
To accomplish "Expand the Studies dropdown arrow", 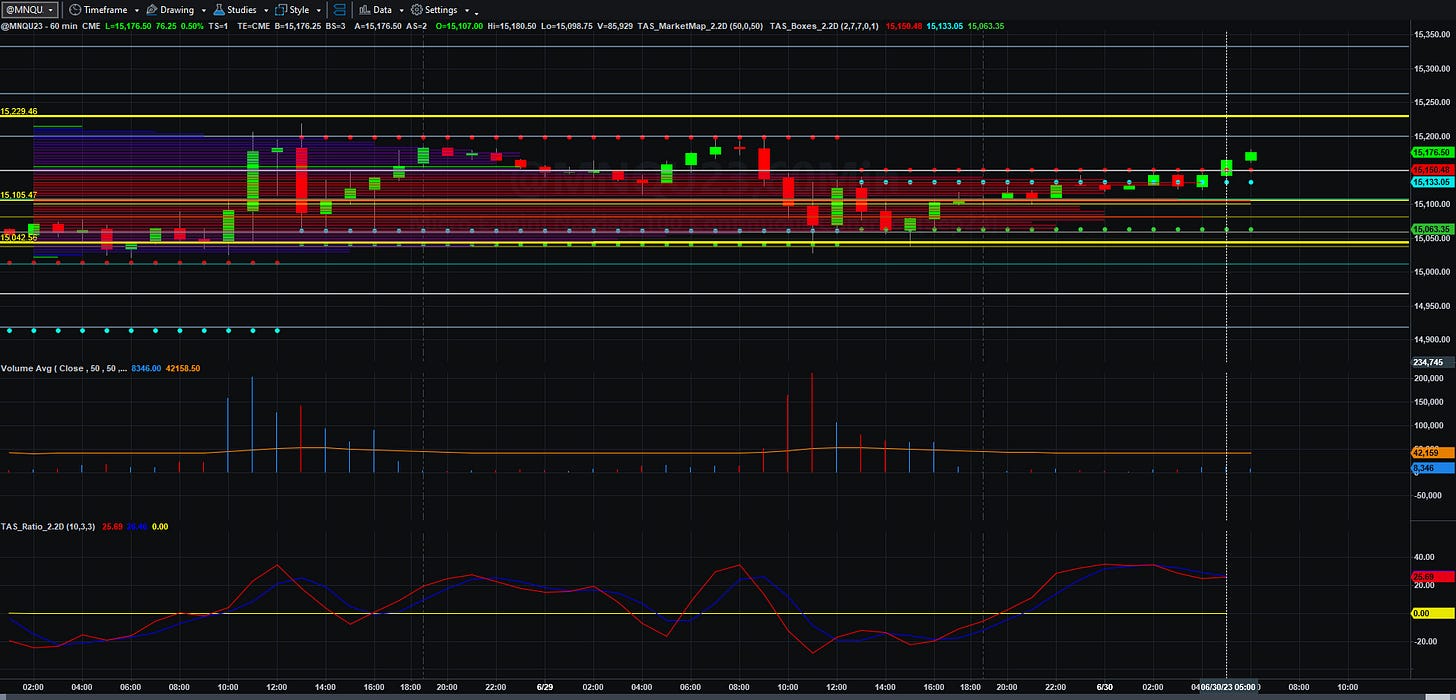I will [x=266, y=11].
